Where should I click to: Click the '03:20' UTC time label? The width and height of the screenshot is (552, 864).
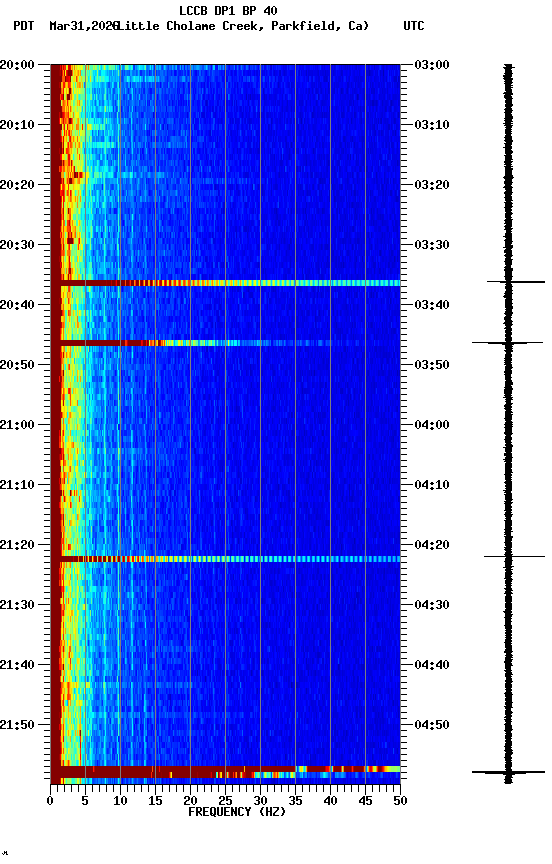click(x=432, y=185)
